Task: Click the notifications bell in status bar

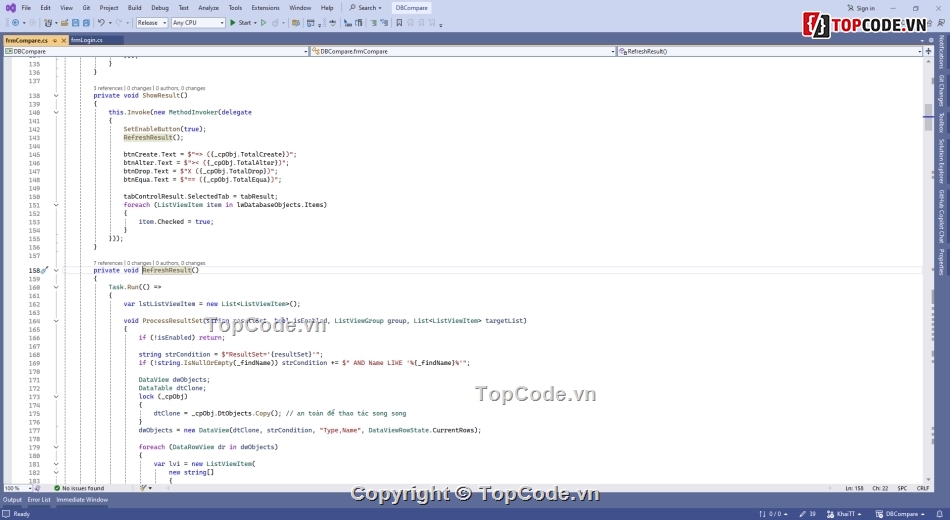Action: point(940,514)
